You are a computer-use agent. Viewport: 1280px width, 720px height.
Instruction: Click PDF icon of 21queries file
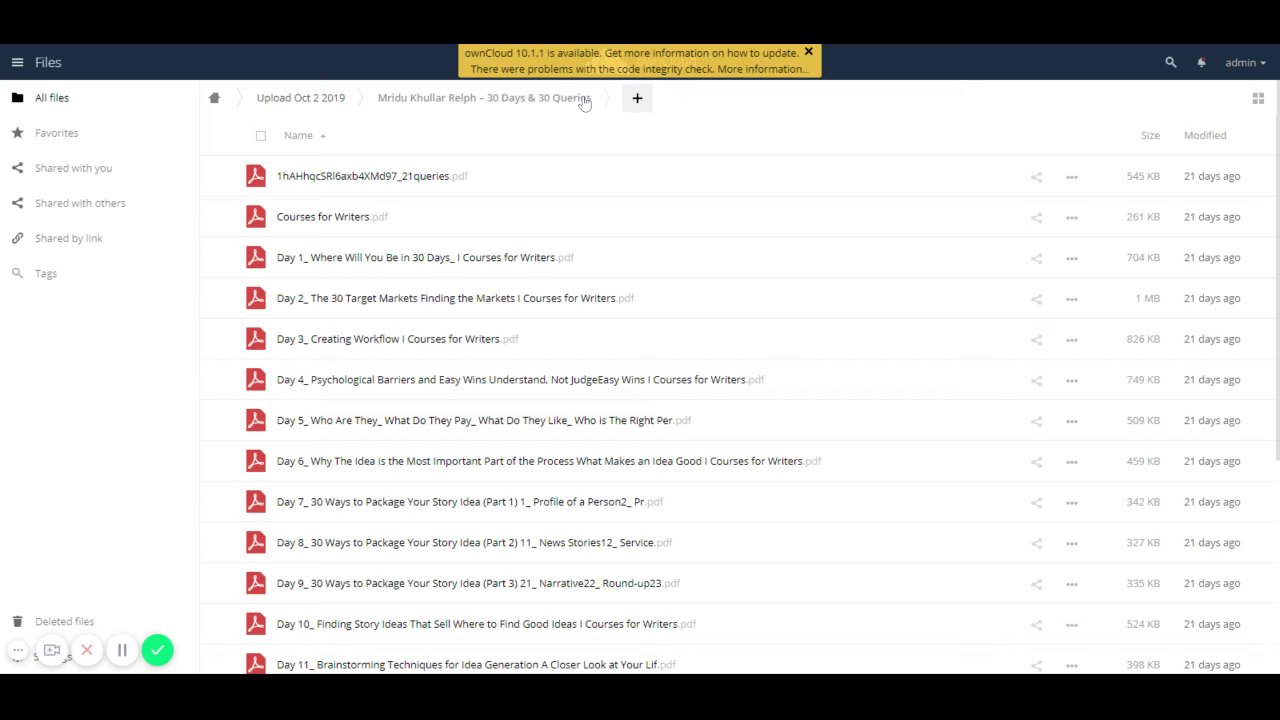[256, 176]
